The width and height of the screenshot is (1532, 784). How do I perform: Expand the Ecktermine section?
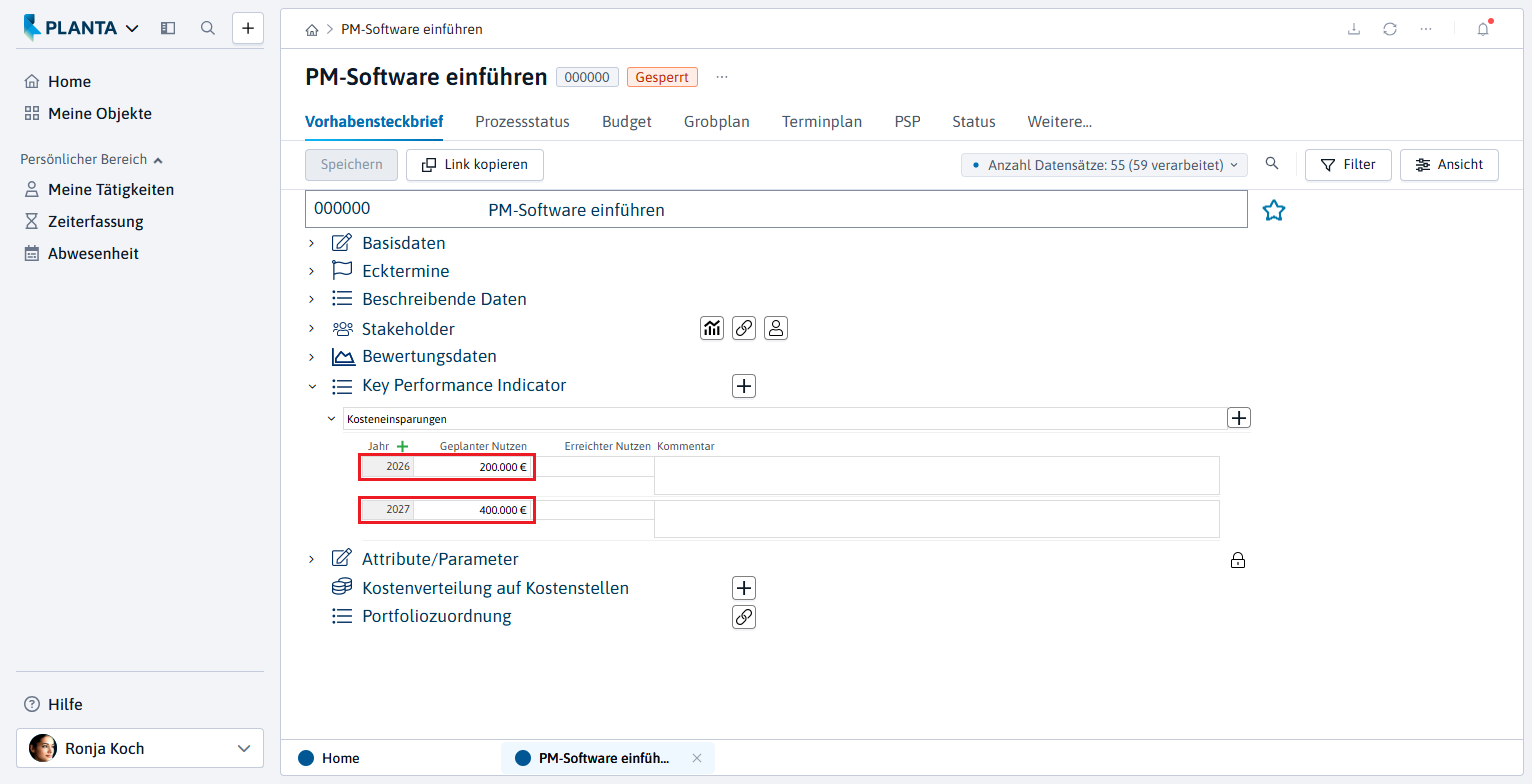click(x=312, y=271)
